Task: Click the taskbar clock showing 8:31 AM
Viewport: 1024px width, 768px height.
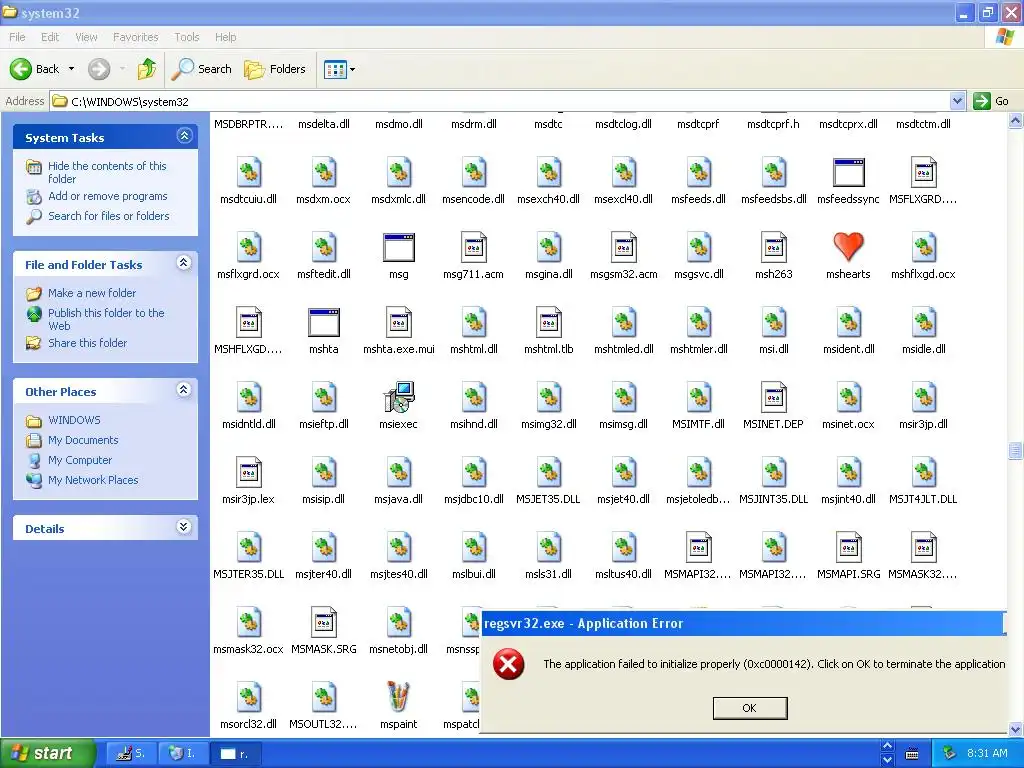Action: point(987,754)
